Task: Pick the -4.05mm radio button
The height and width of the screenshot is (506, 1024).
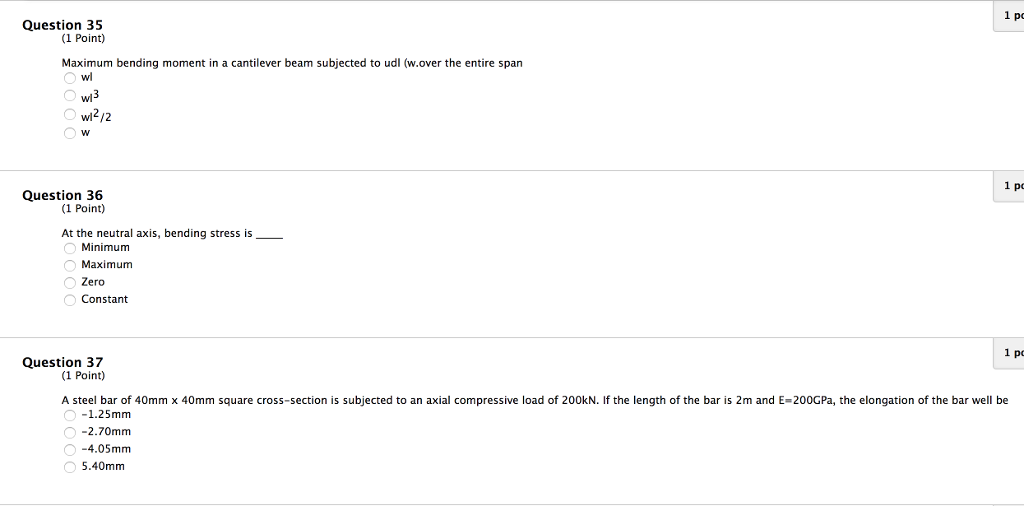Action: pyautogui.click(x=70, y=450)
